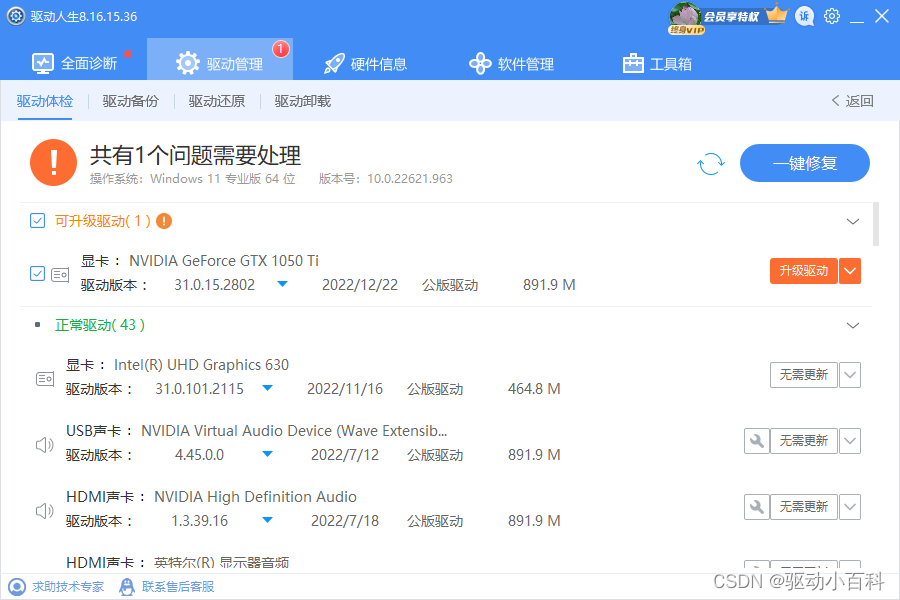Click the 会员享特权 banner text
900x600 pixels.
coord(731,17)
